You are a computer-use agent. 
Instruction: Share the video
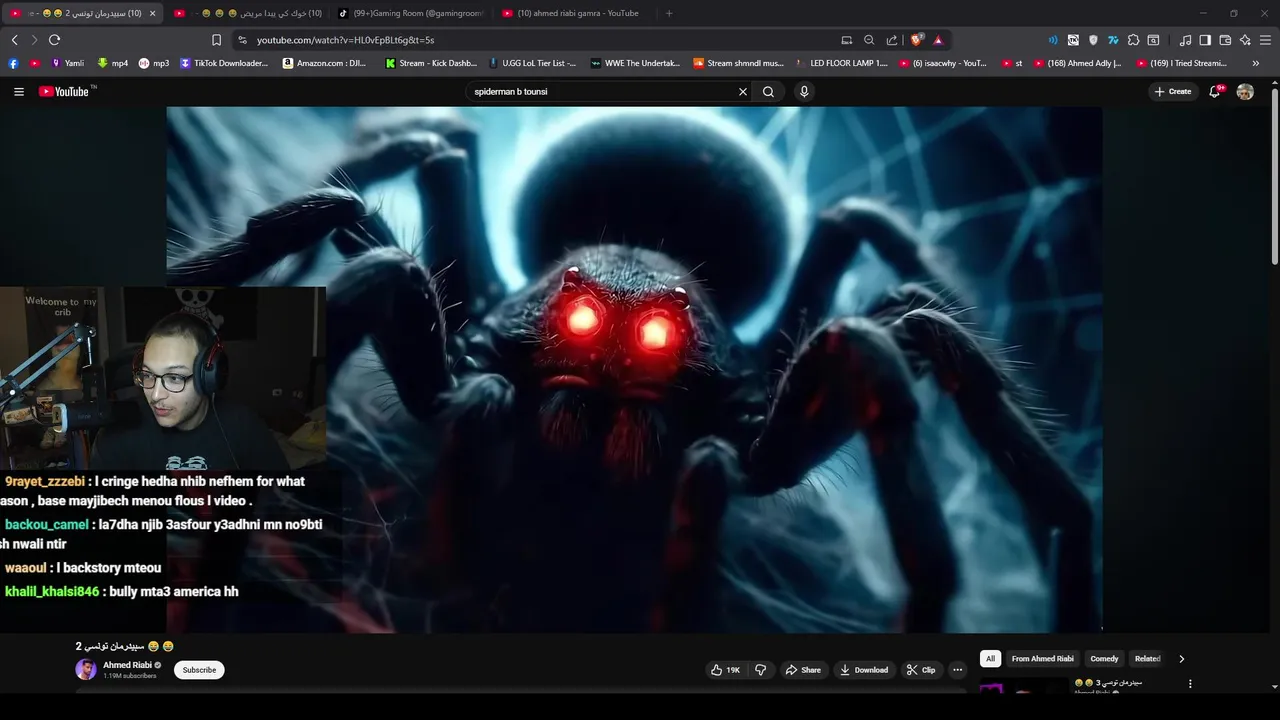tap(803, 670)
